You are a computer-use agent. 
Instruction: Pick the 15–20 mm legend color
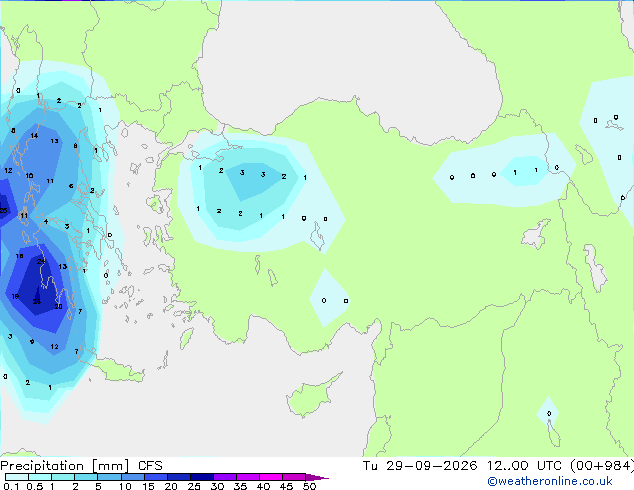tap(155, 477)
